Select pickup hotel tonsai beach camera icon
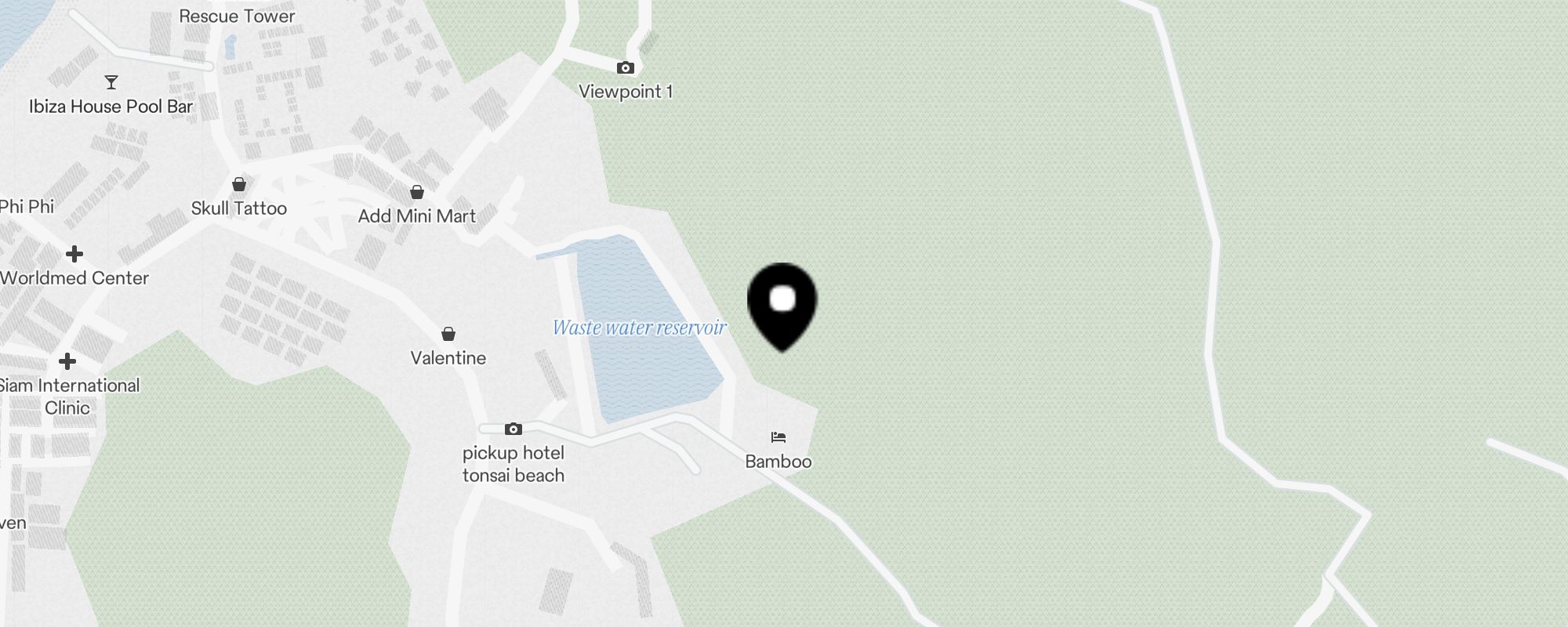 pyautogui.click(x=514, y=429)
